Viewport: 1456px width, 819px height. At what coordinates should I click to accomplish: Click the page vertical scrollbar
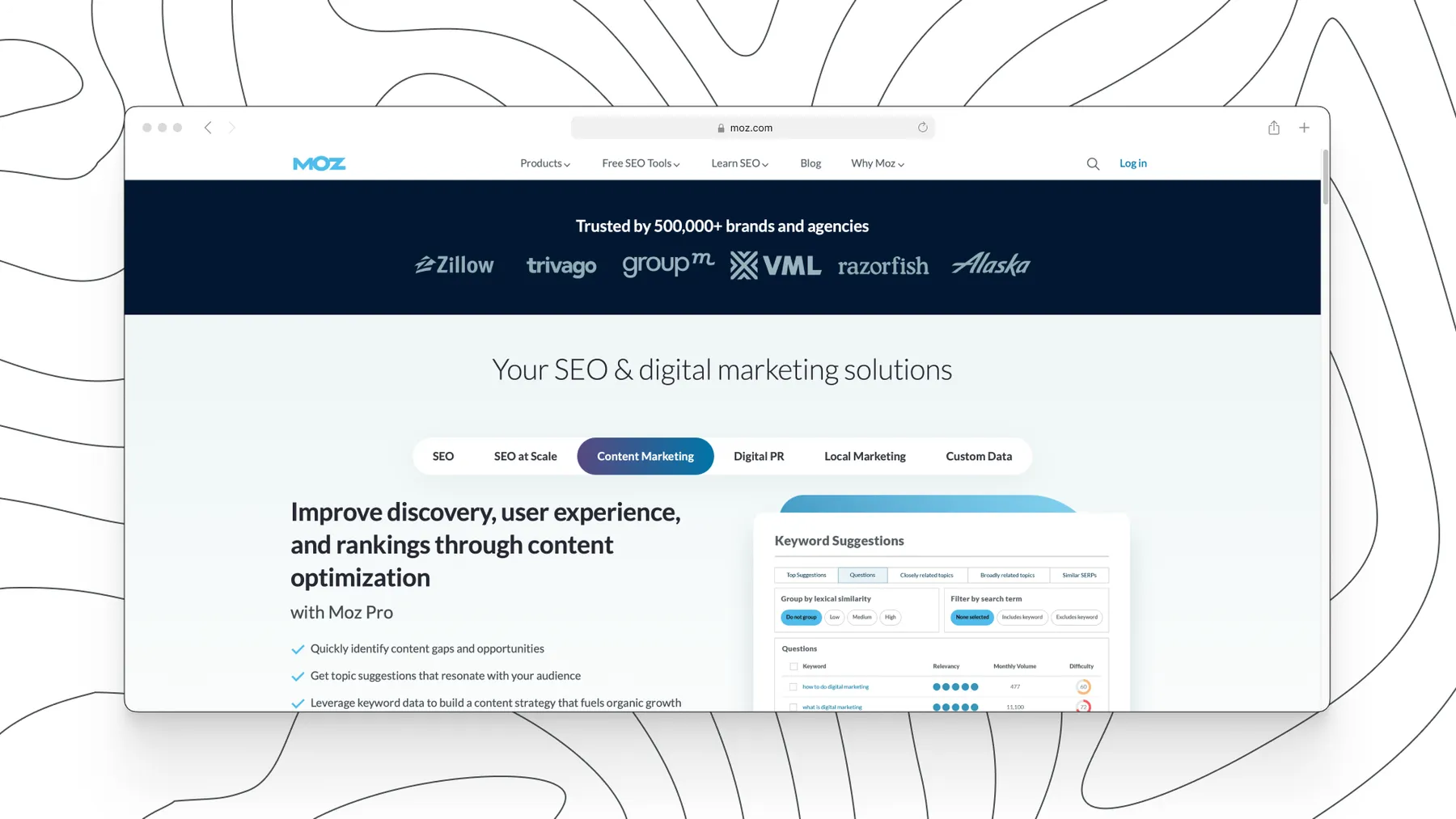pos(1325,177)
